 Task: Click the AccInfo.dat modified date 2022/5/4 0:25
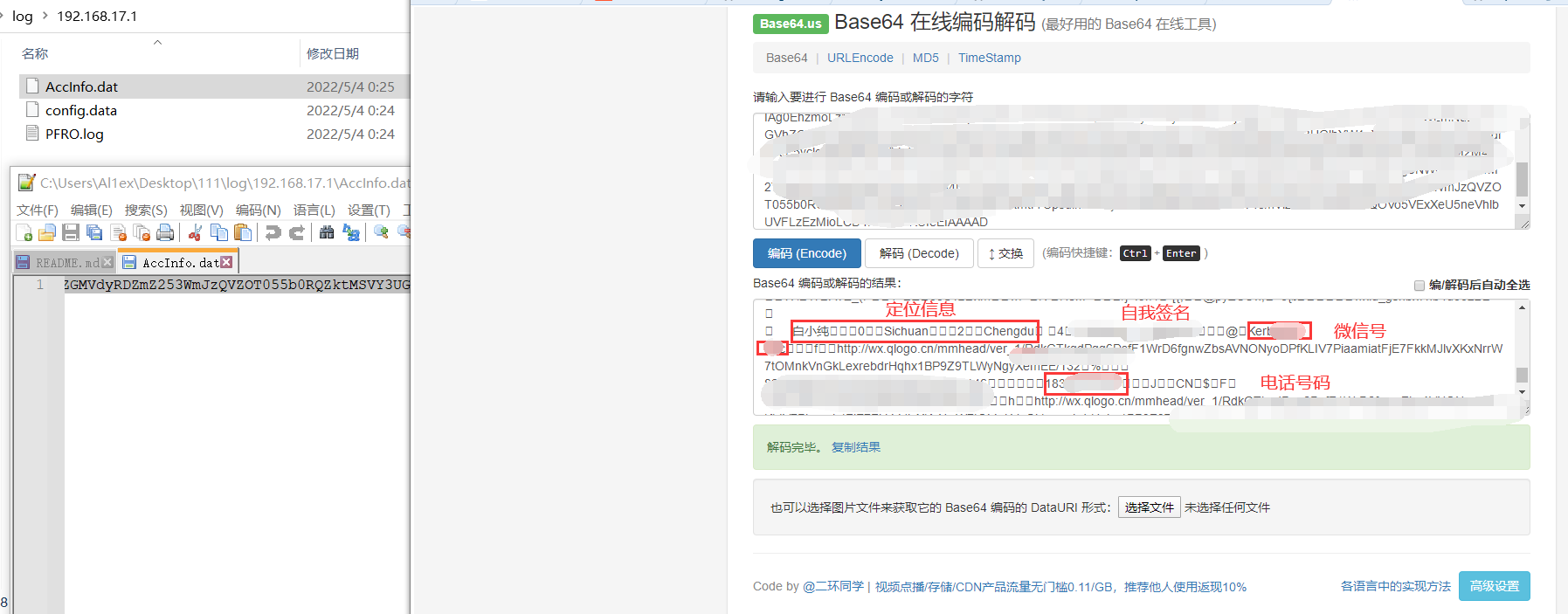click(350, 86)
